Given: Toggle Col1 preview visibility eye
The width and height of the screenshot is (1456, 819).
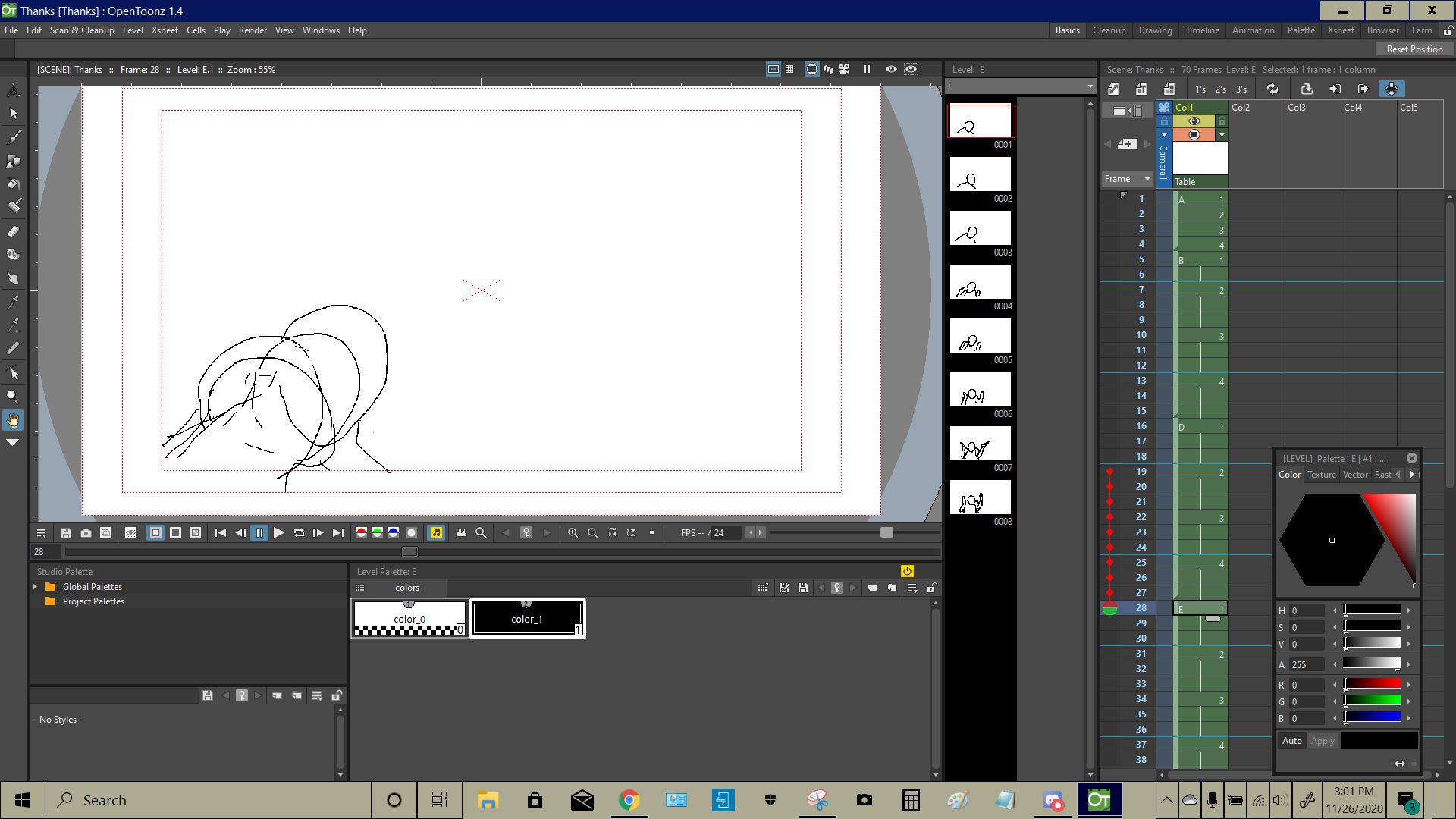Looking at the screenshot, I should click(1194, 121).
